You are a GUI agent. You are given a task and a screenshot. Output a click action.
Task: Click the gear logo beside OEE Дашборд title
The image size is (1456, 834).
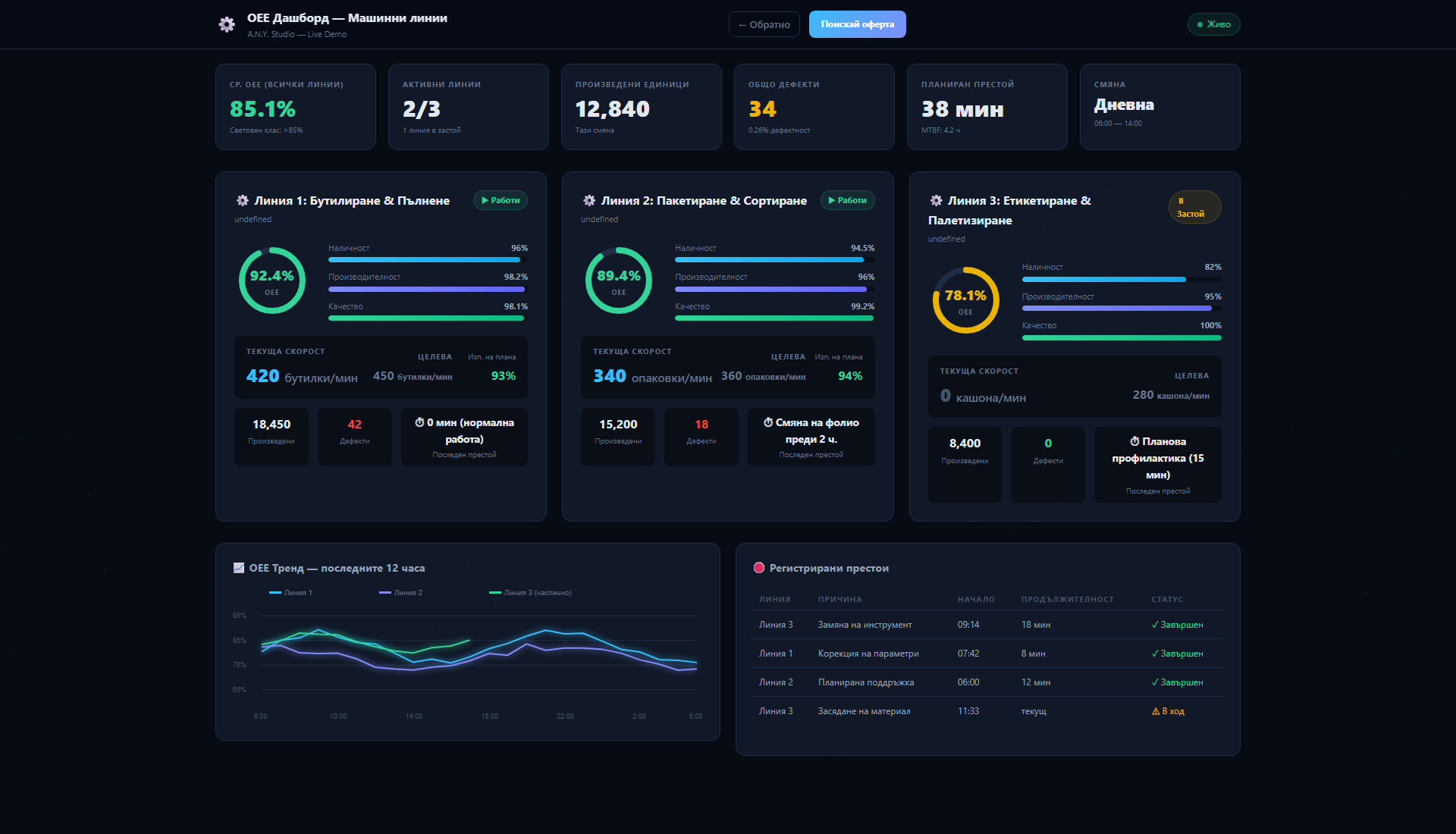point(227,25)
